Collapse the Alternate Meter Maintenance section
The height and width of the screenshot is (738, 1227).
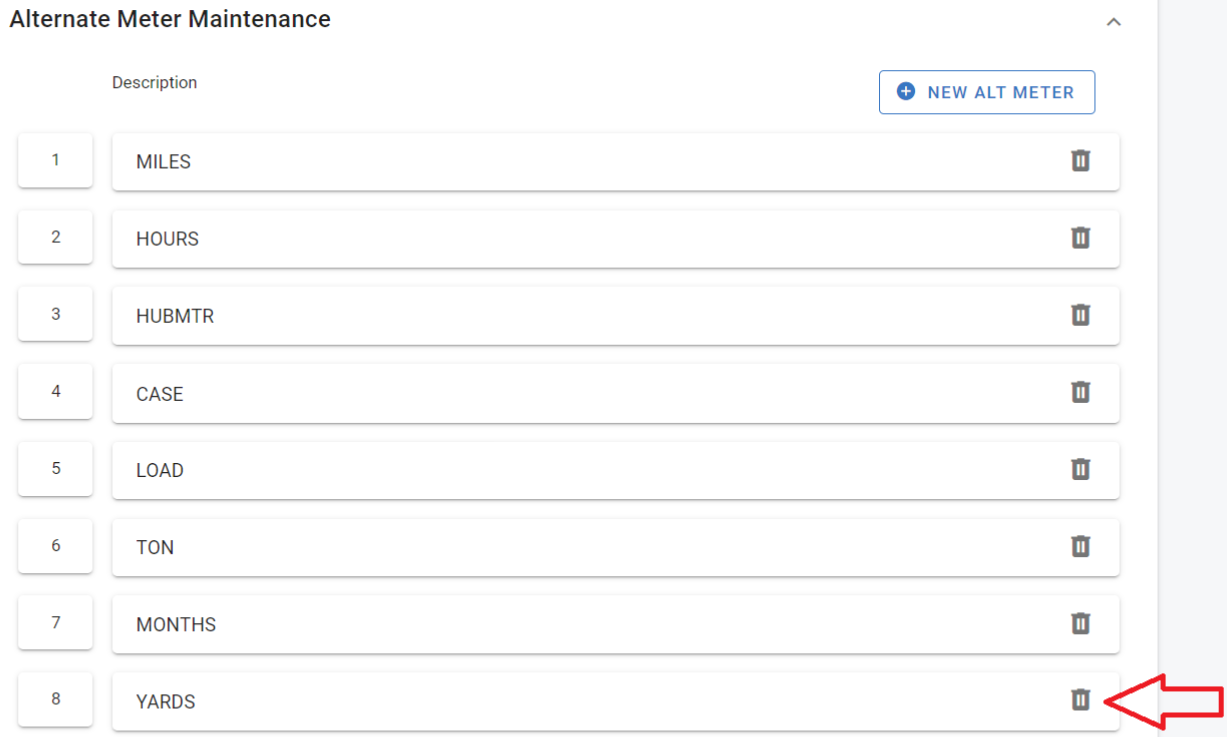coord(1113,21)
